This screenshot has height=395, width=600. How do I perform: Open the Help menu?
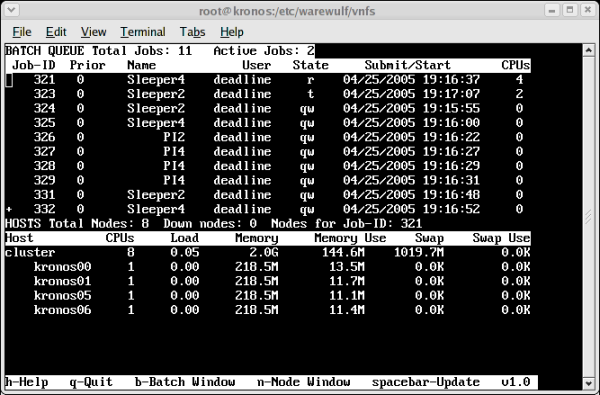[x=232, y=32]
